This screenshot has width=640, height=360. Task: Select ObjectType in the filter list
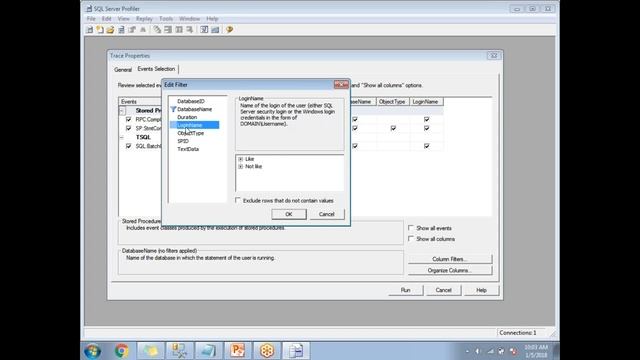(191, 133)
